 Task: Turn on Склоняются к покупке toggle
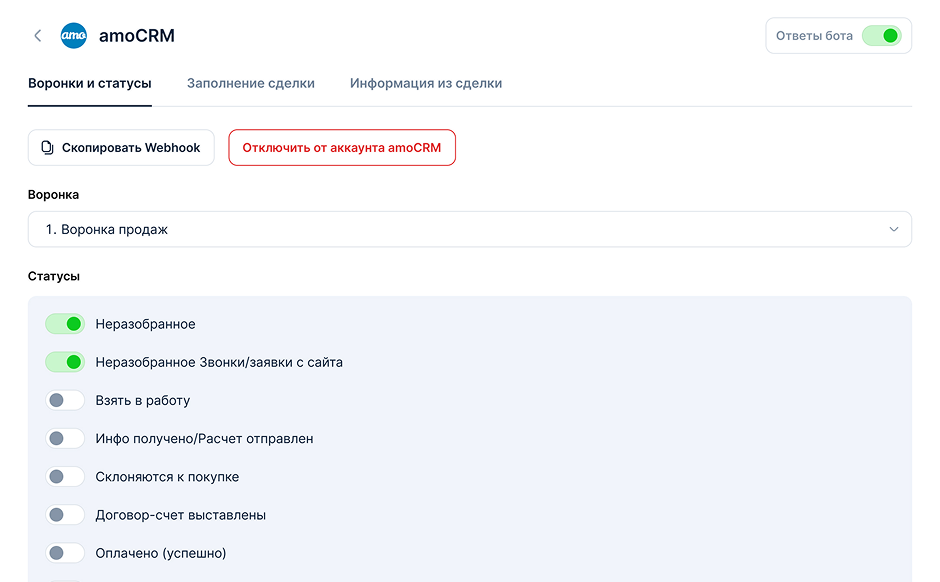click(65, 477)
